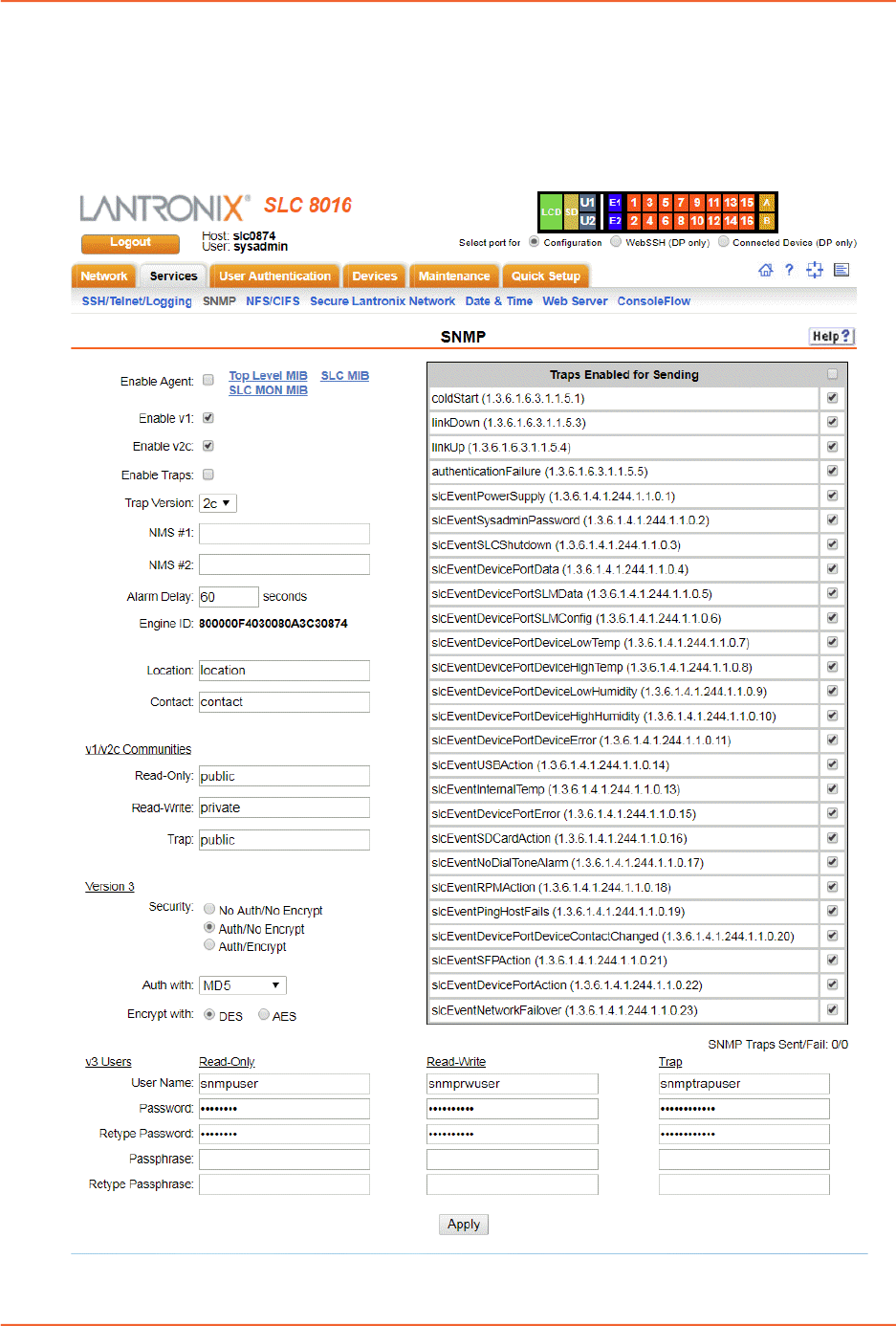
Task: Select the U1 USB port block
Action: click(x=587, y=203)
